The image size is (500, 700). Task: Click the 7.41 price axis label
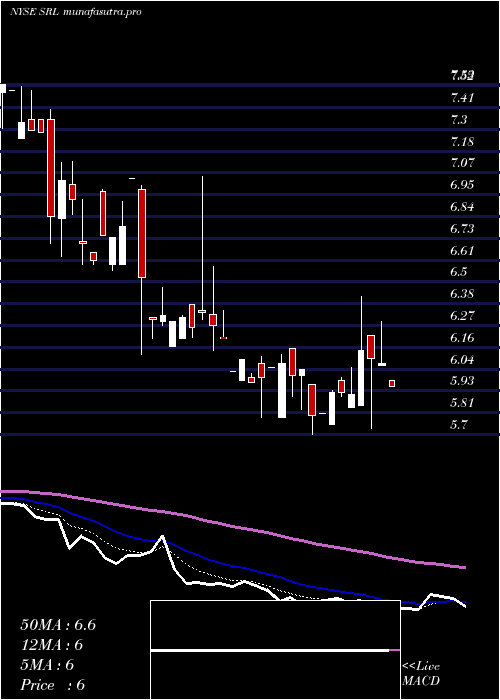[462, 97]
